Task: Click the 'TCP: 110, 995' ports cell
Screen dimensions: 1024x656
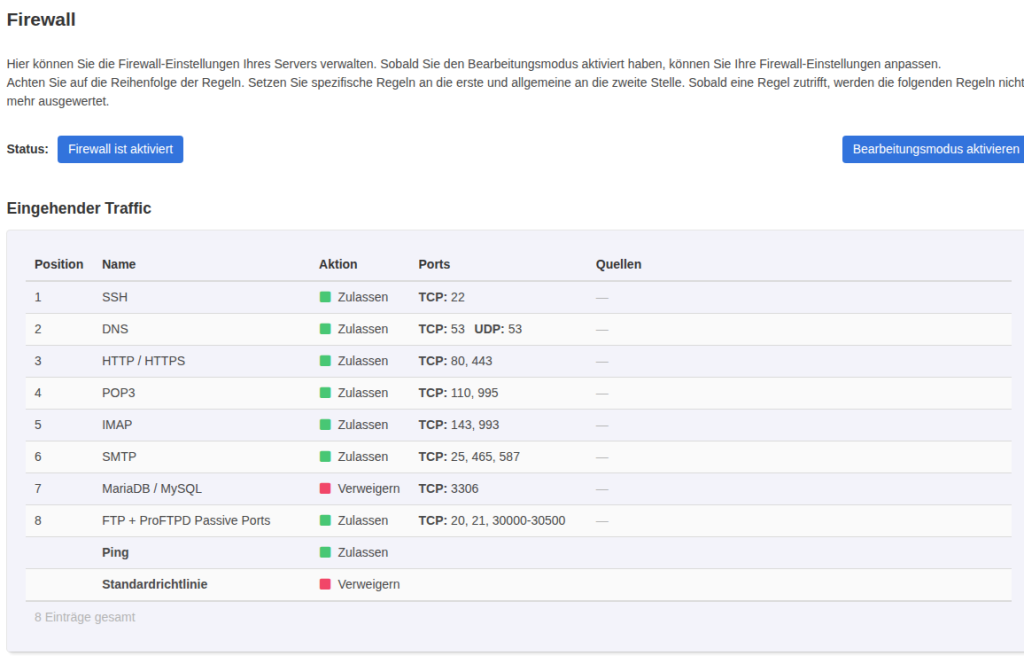Action: pyautogui.click(x=458, y=393)
